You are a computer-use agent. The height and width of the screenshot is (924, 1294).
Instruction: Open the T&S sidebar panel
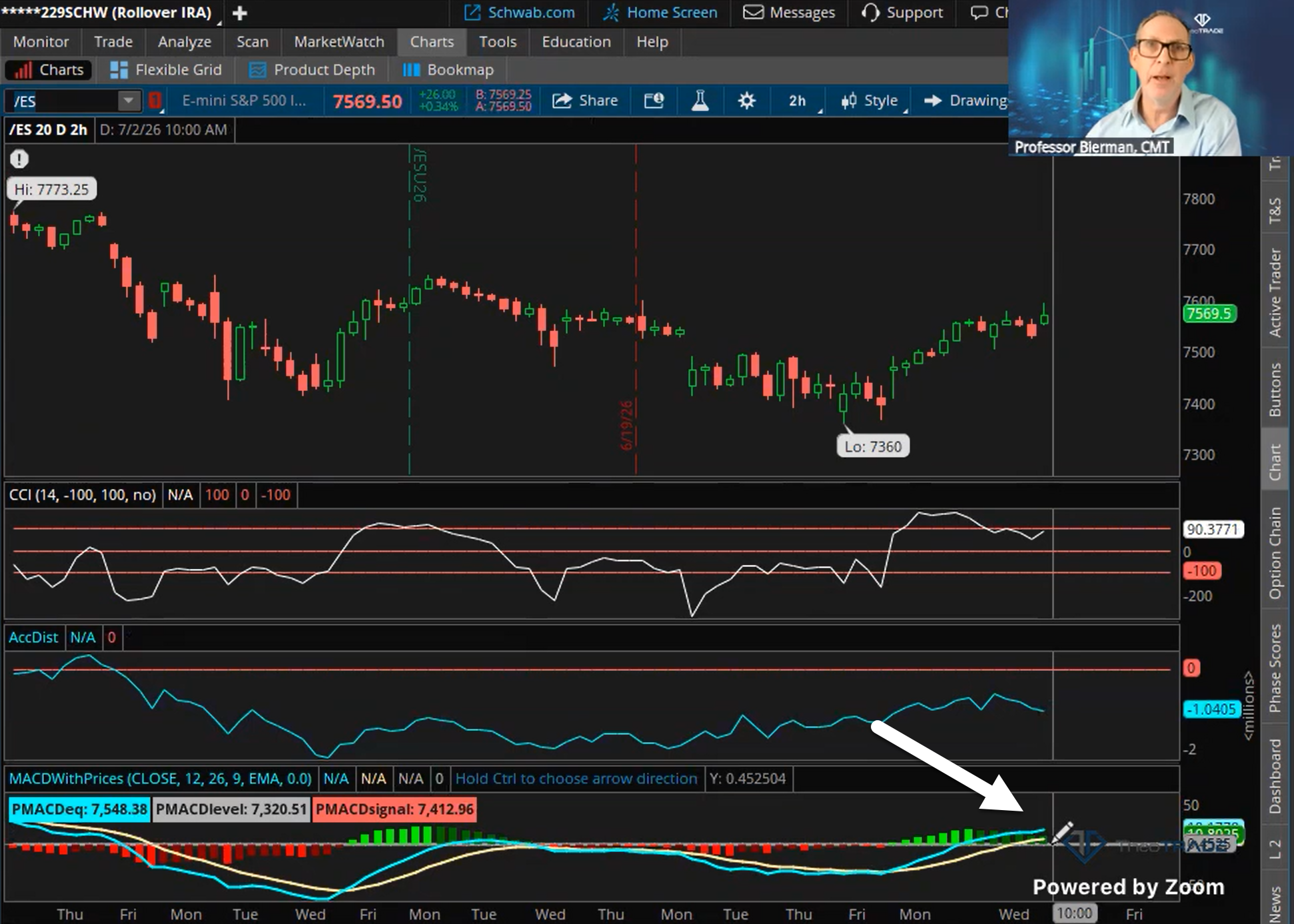click(1275, 211)
